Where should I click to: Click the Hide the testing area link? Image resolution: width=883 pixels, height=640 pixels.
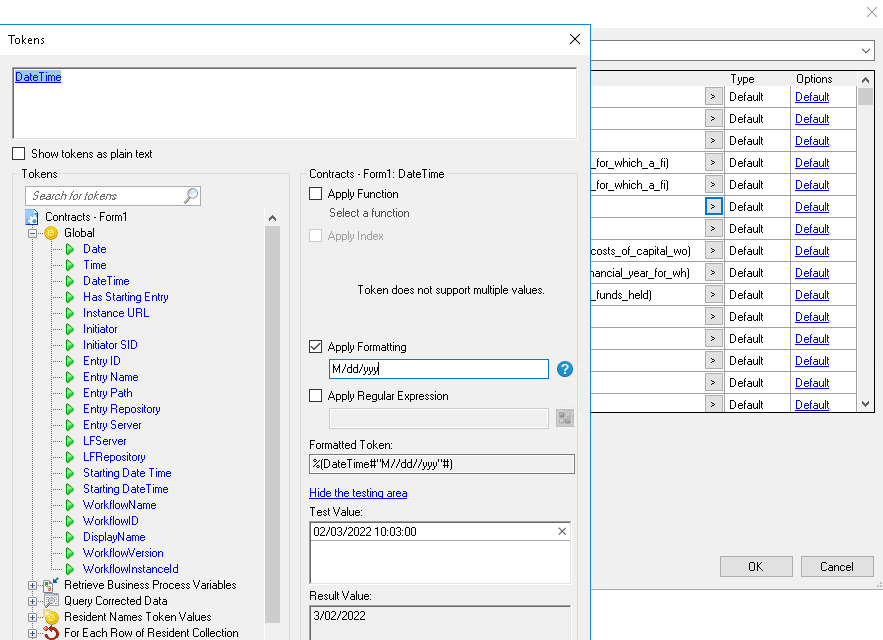click(357, 493)
